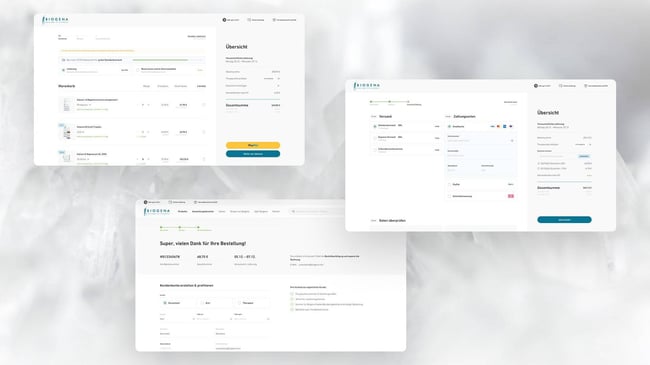Click the pink payment provider icon
Viewport: 650px width, 365px height.
pos(511,196)
